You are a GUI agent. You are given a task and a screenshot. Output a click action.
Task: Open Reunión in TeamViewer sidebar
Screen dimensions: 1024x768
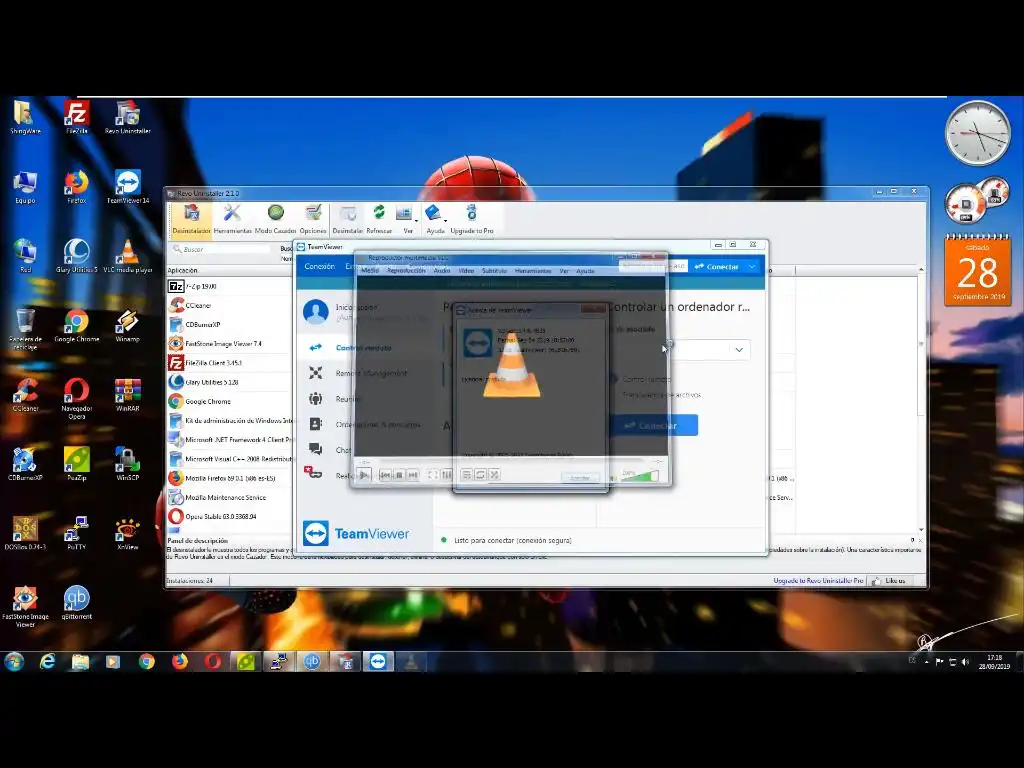pos(366,398)
